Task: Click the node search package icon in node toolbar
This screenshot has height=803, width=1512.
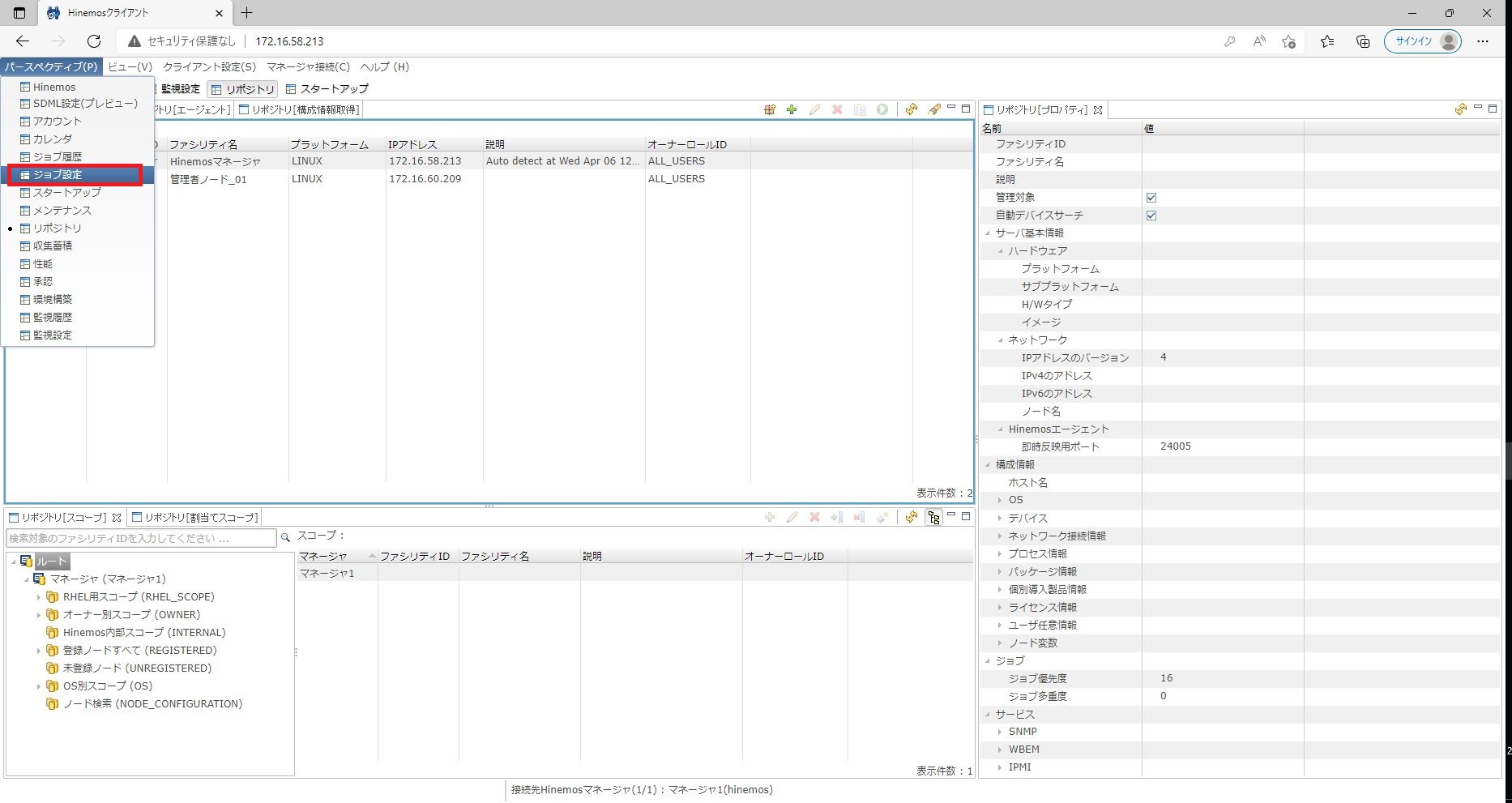Action: click(x=770, y=109)
